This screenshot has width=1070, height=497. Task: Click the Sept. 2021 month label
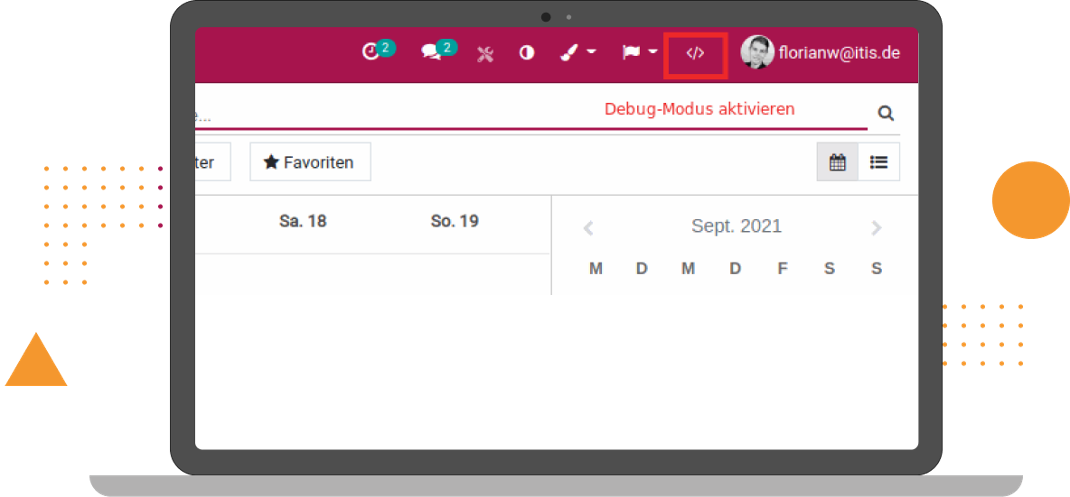pos(736,227)
